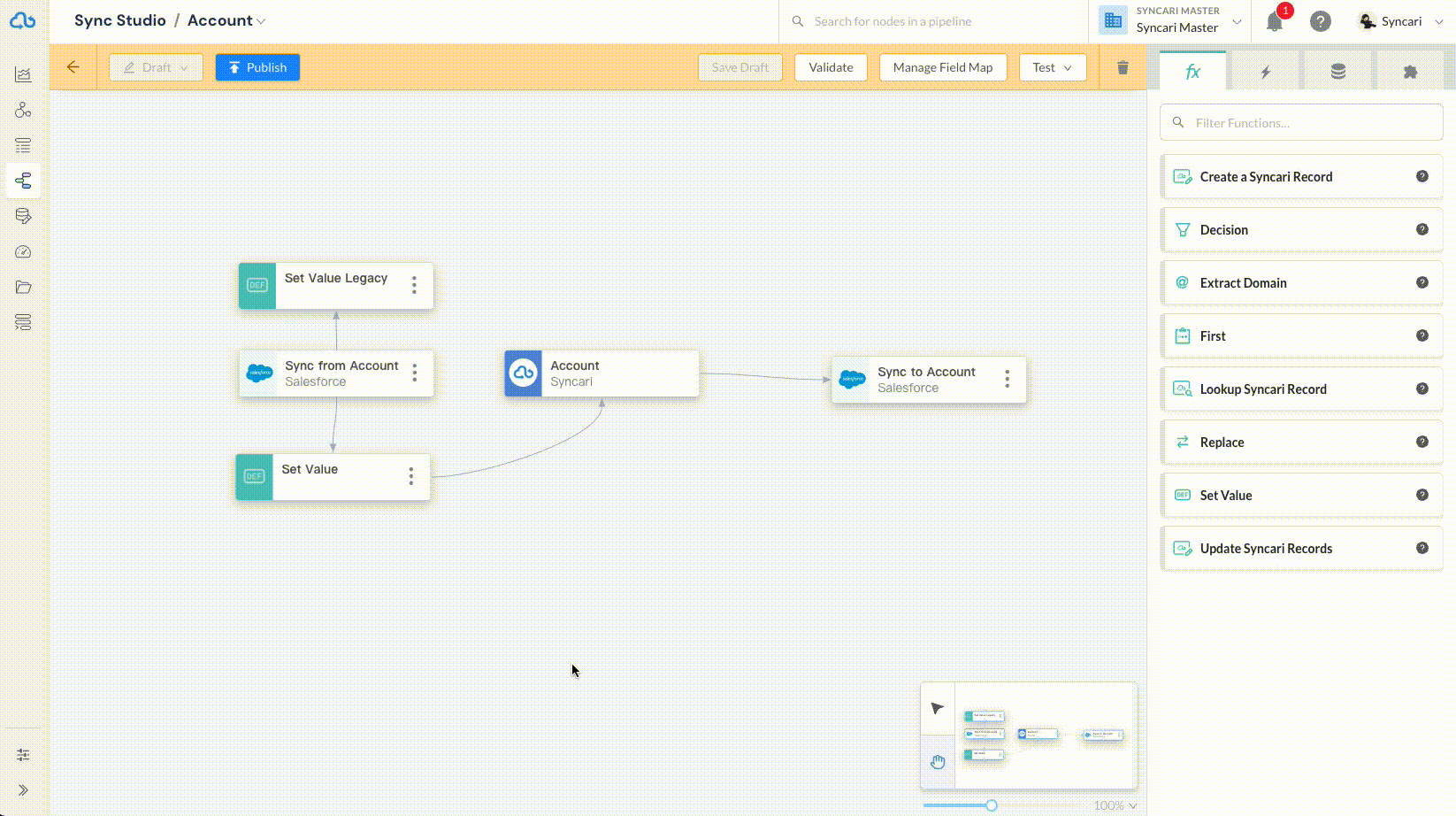Open the Syncari user menu
This screenshot has height=816, width=1456.
(1401, 21)
